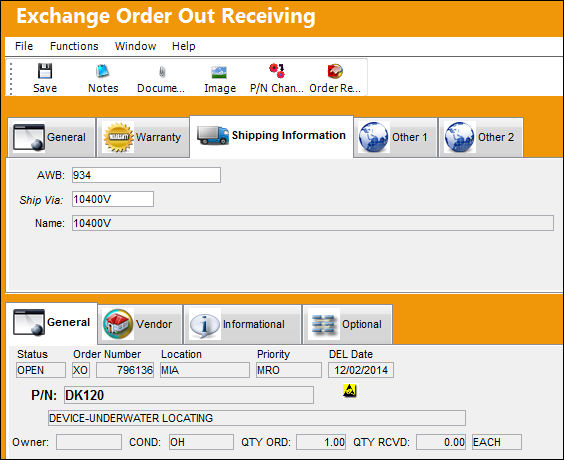Image resolution: width=564 pixels, height=460 pixels.
Task: Click the yellow ESD warning icon
Action: 349,391
